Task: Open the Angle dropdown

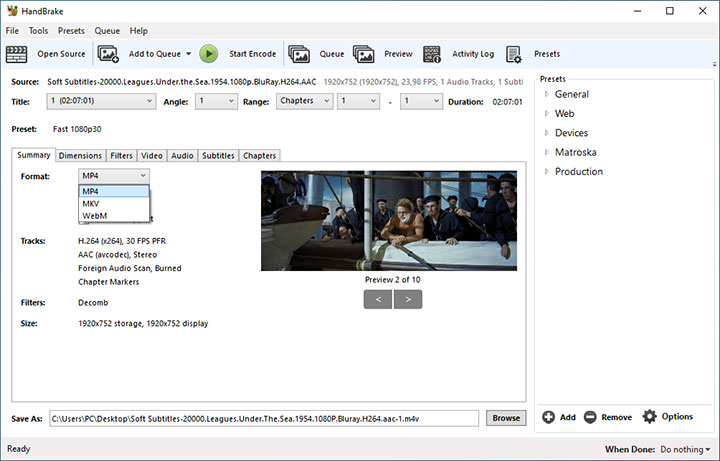Action: pyautogui.click(x=216, y=101)
